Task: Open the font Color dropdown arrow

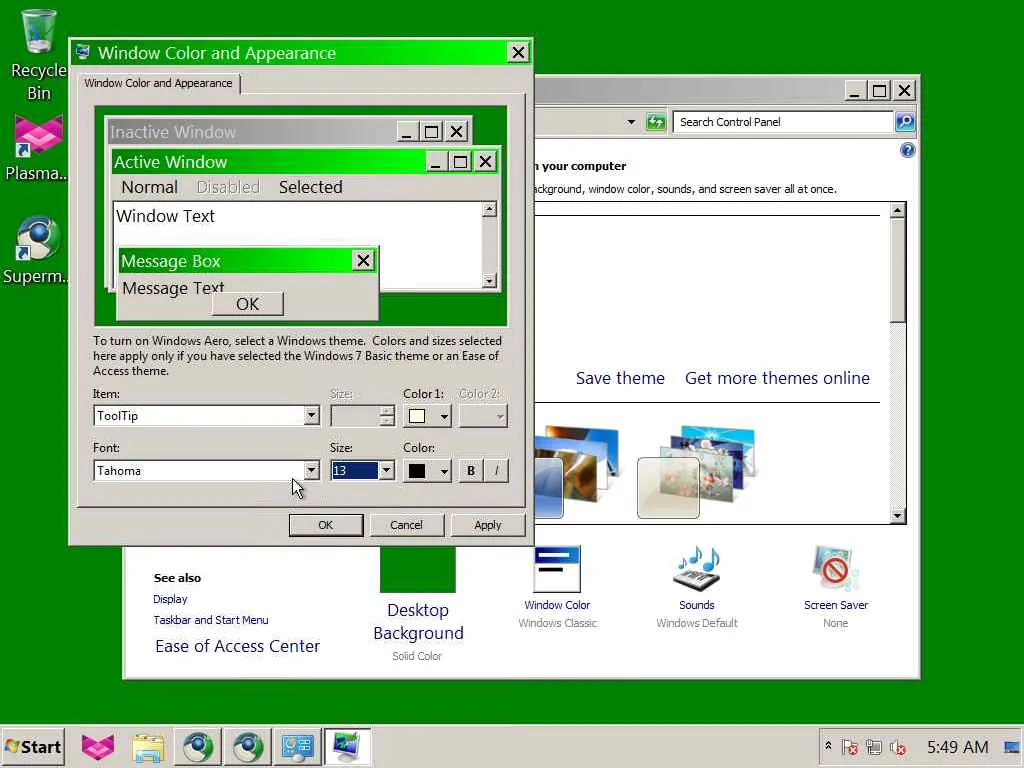Action: [x=443, y=471]
